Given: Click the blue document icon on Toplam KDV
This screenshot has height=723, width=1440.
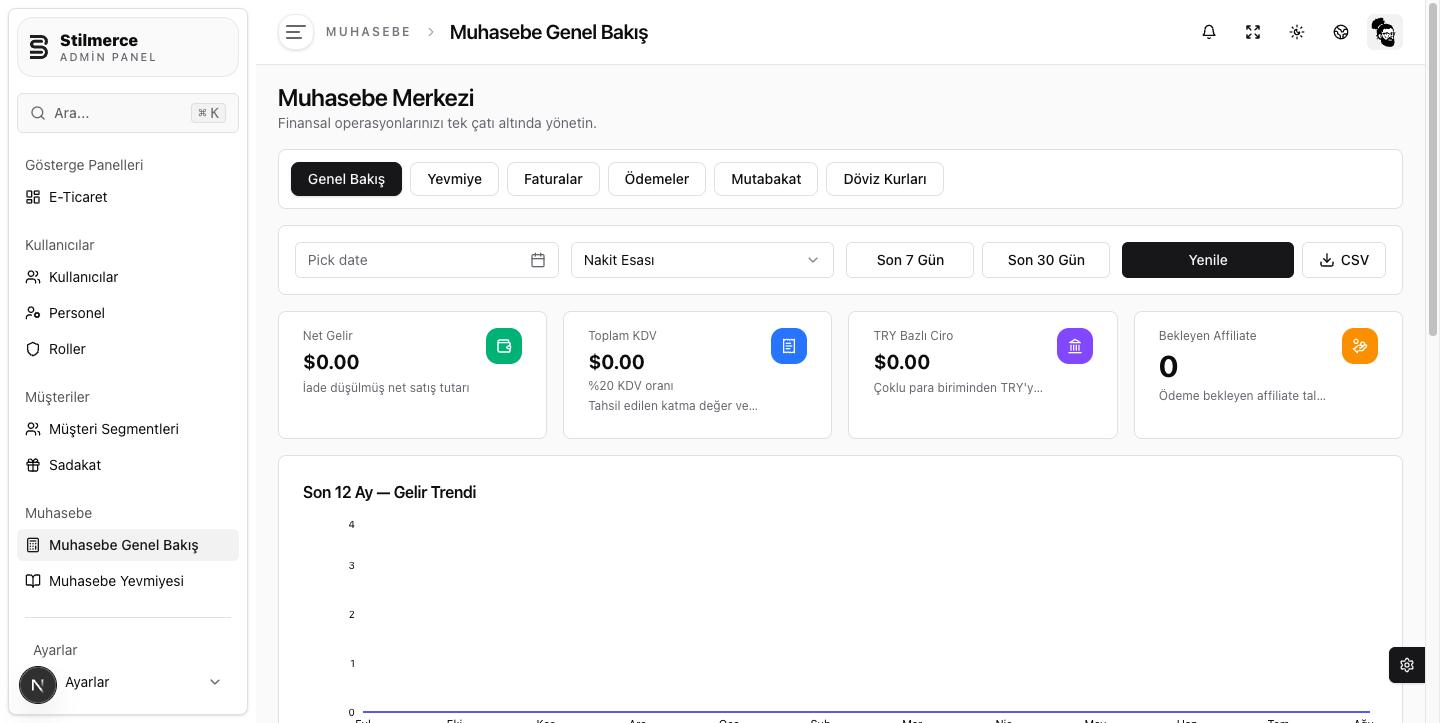Looking at the screenshot, I should [x=789, y=346].
